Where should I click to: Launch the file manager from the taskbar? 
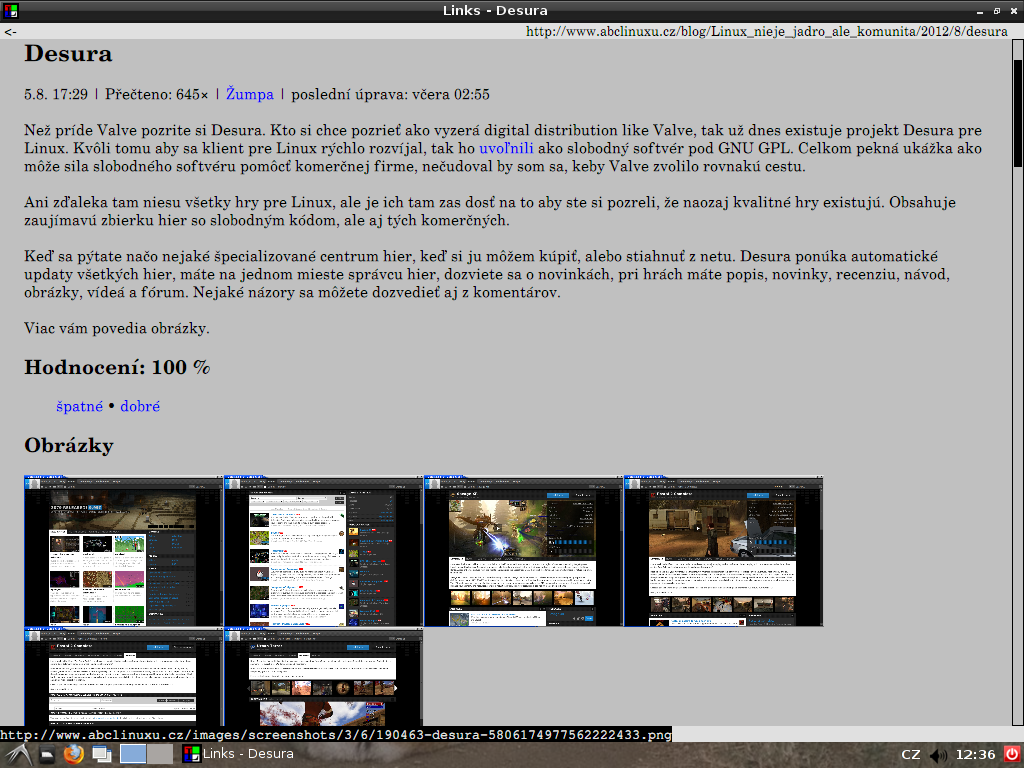point(47,755)
